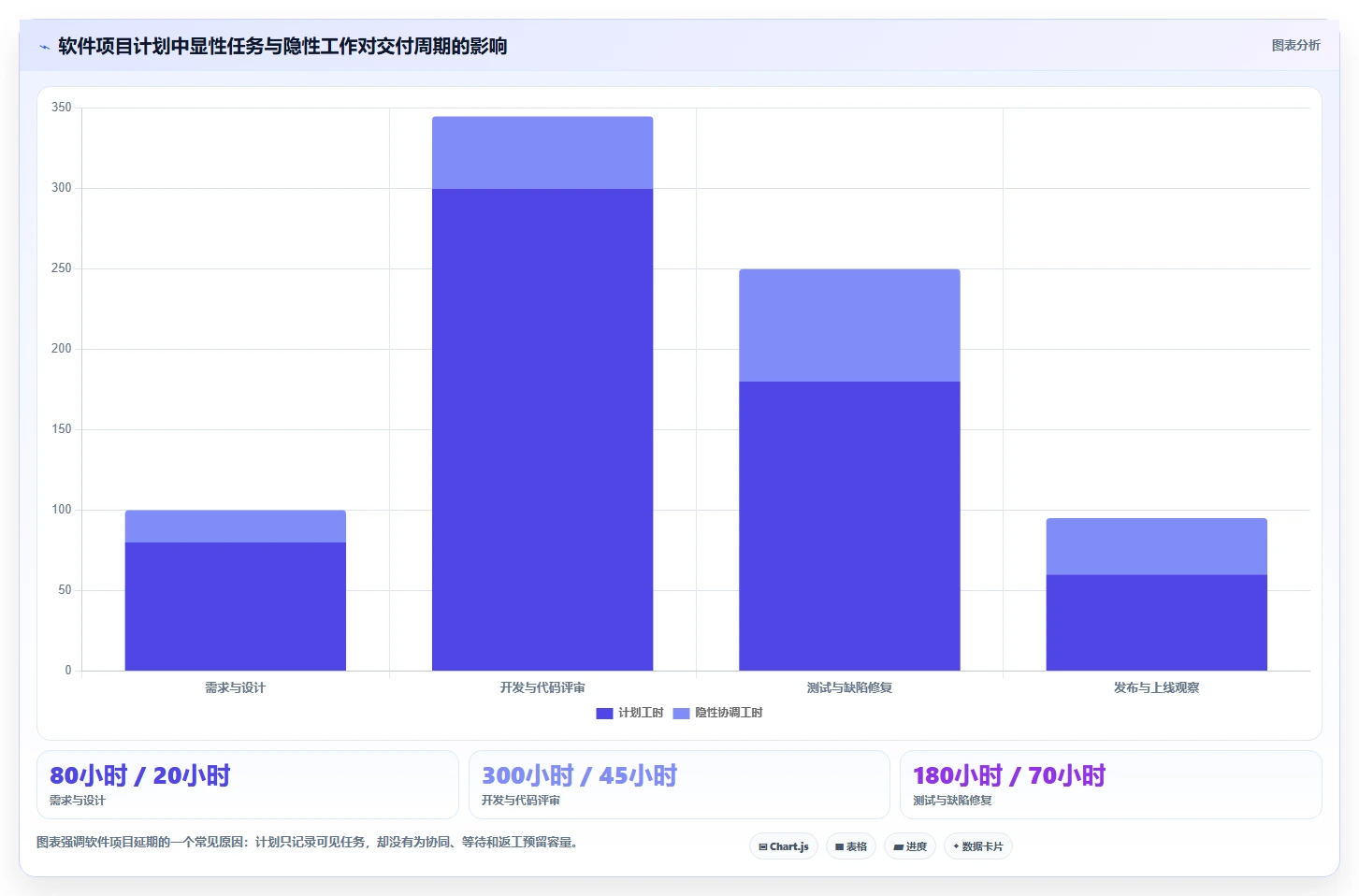Select the light hidden-hours segment above 测试与缺陷修复
Screen dimensions: 1359x896
point(849,325)
